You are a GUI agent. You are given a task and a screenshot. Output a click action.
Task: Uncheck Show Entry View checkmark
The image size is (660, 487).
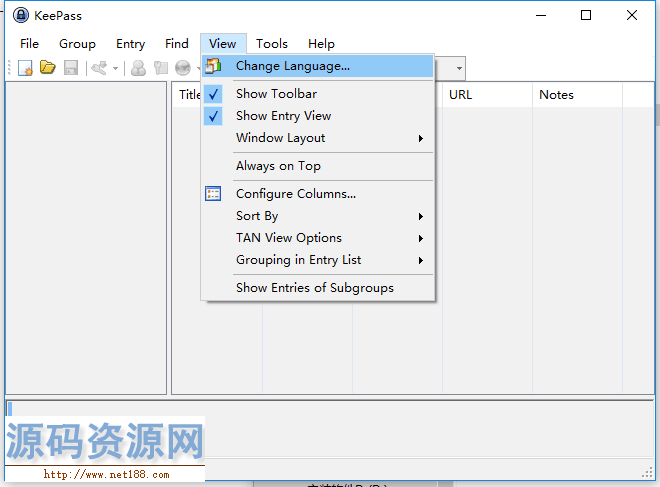[213, 116]
